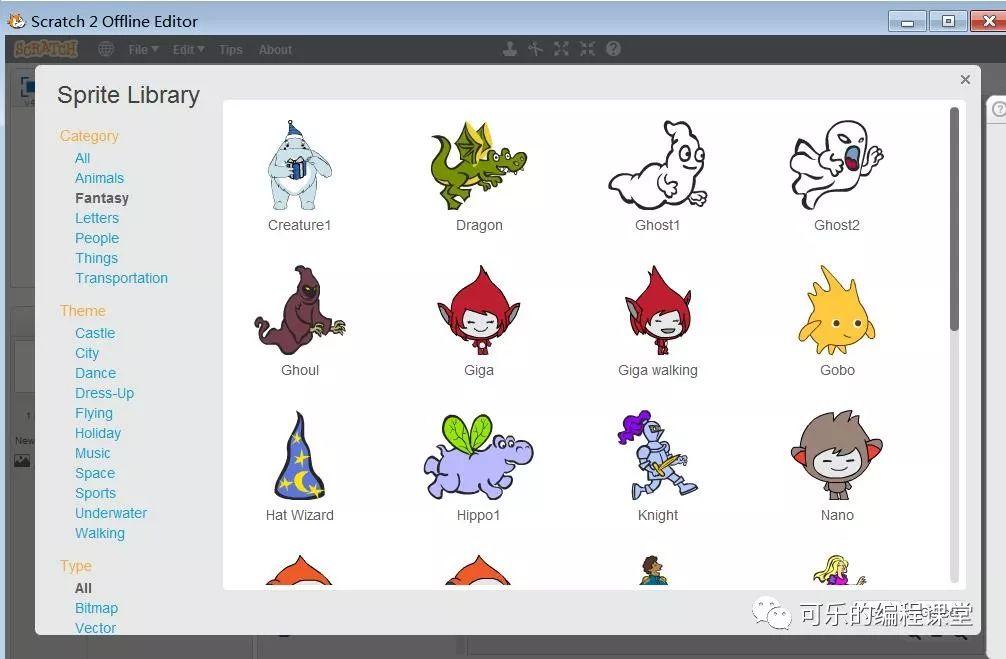Select the Fantasy category
Viewport: 1006px width, 659px height.
[102, 198]
